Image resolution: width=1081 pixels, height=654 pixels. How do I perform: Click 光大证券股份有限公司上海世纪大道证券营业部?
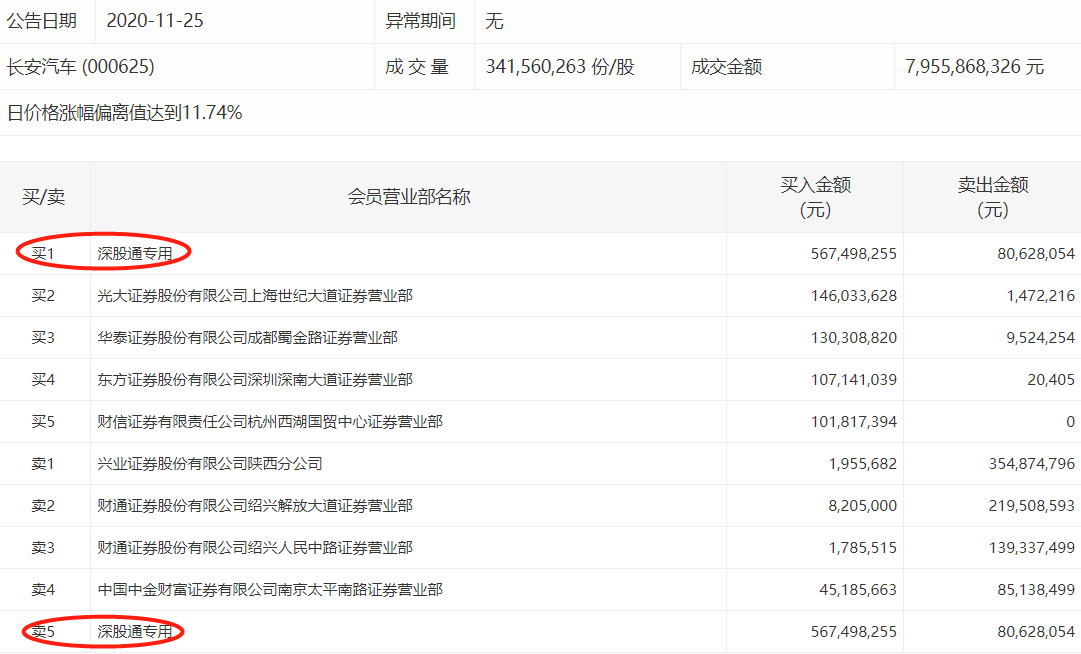pos(255,296)
